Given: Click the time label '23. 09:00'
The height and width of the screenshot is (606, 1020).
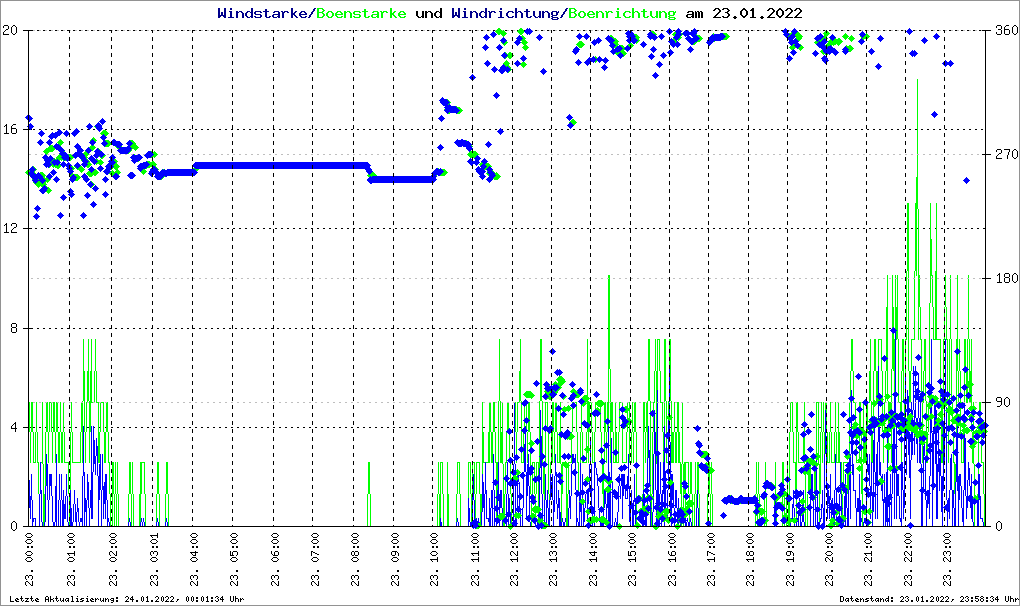Looking at the screenshot, I should tap(395, 559).
